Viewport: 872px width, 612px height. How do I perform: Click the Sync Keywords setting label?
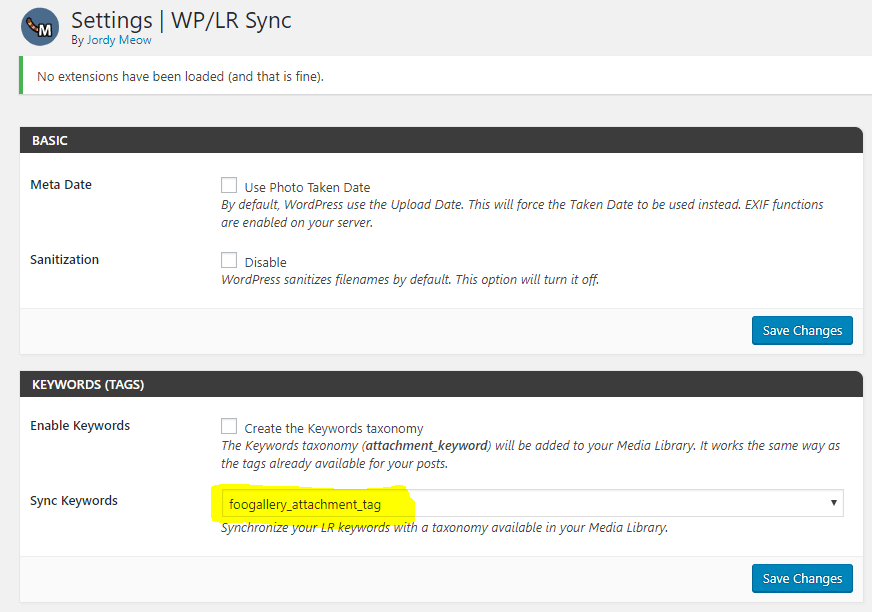[x=74, y=501]
